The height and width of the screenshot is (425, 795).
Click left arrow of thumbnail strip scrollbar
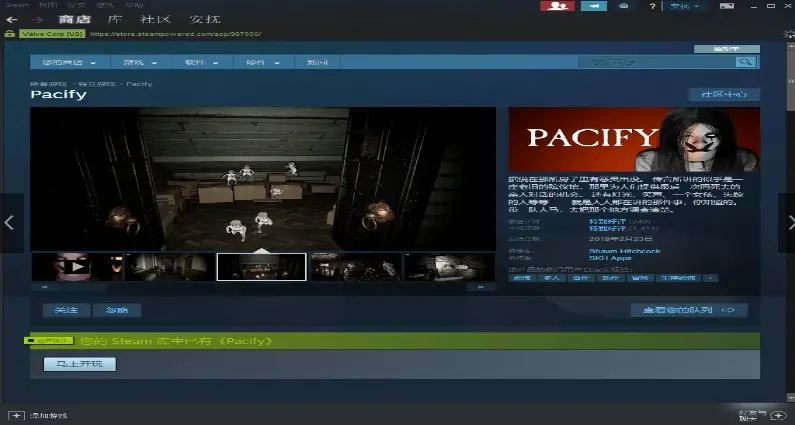(x=44, y=287)
